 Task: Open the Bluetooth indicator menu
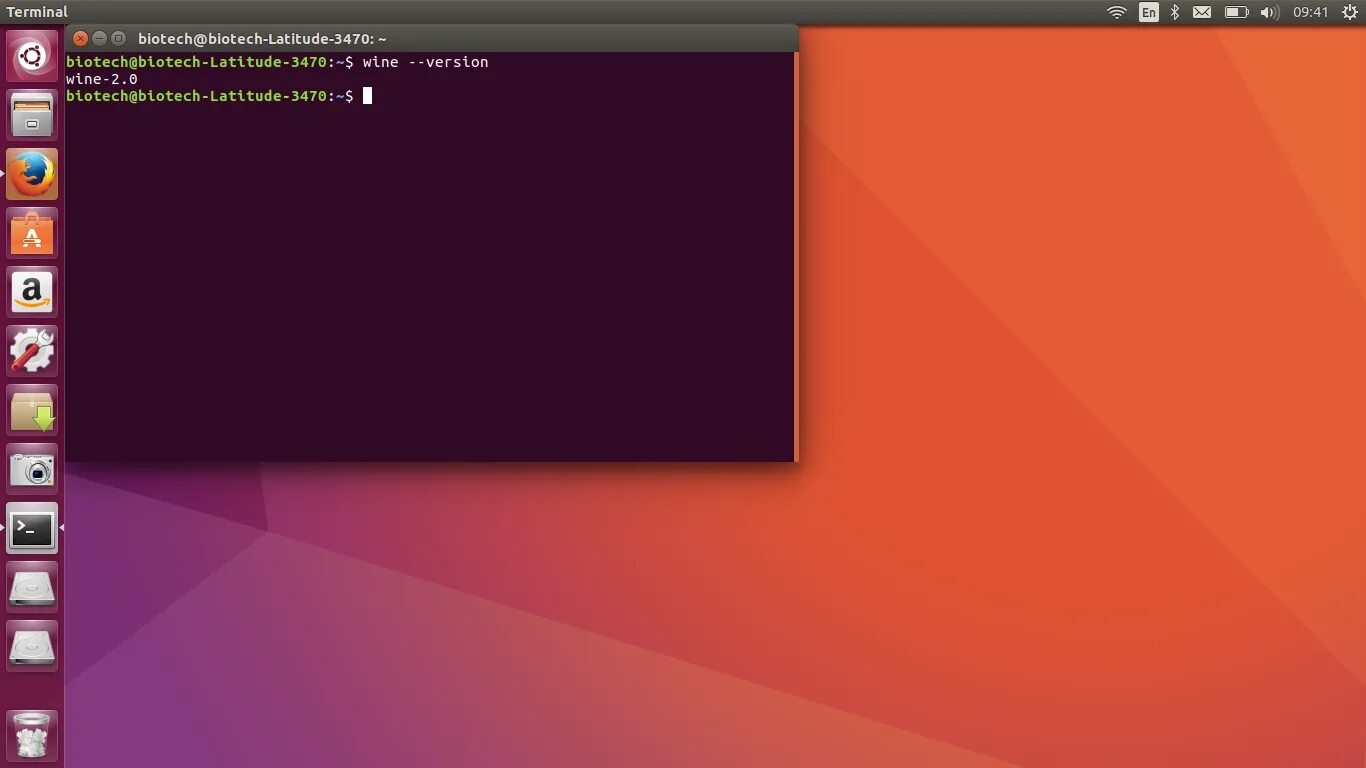click(1175, 12)
